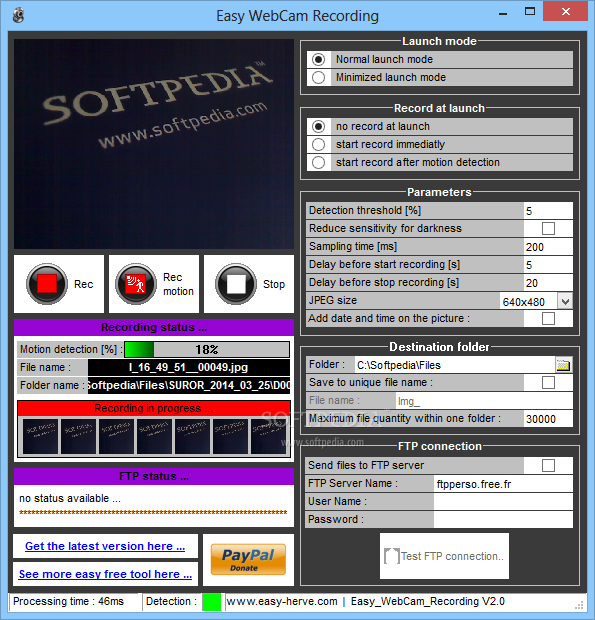Click the Processing time : 46ms status
The image size is (595, 620).
(68, 601)
